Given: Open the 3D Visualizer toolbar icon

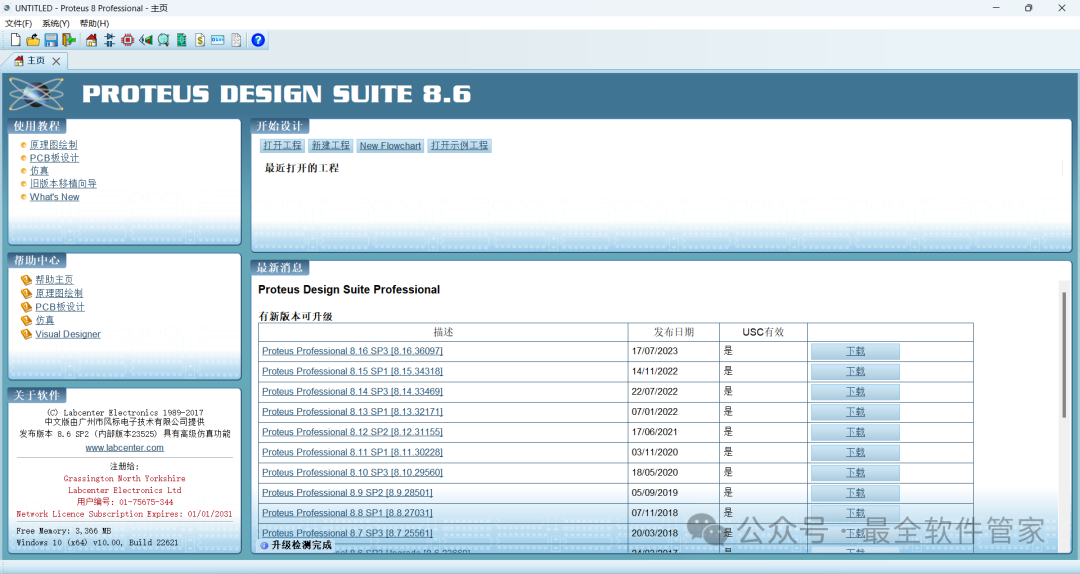Looking at the screenshot, I should coord(145,40).
